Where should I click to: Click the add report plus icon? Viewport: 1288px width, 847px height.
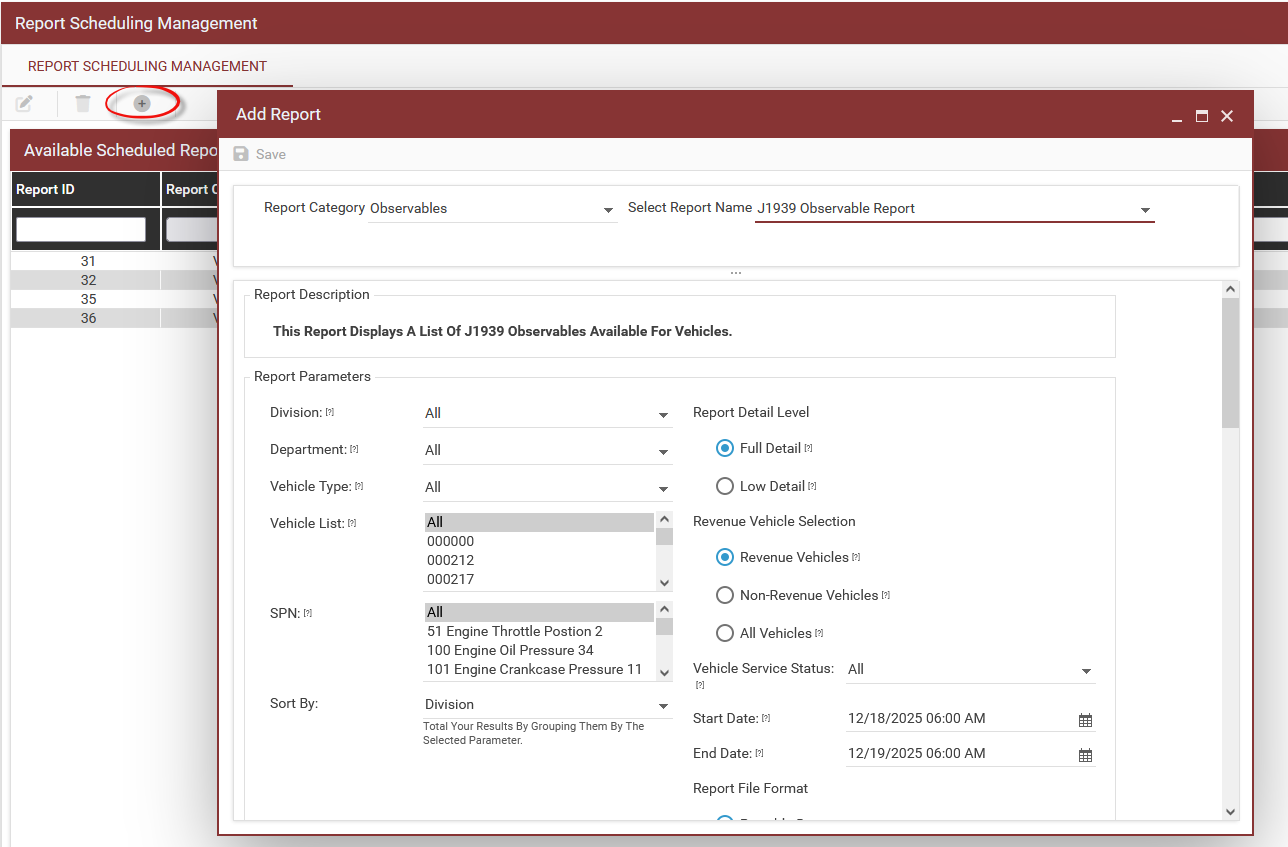pyautogui.click(x=142, y=103)
